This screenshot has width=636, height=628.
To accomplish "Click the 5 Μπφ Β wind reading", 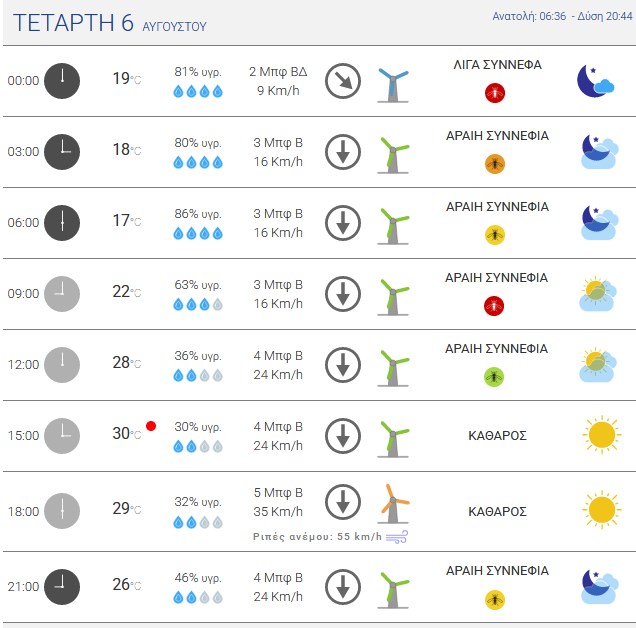I will (x=278, y=493).
